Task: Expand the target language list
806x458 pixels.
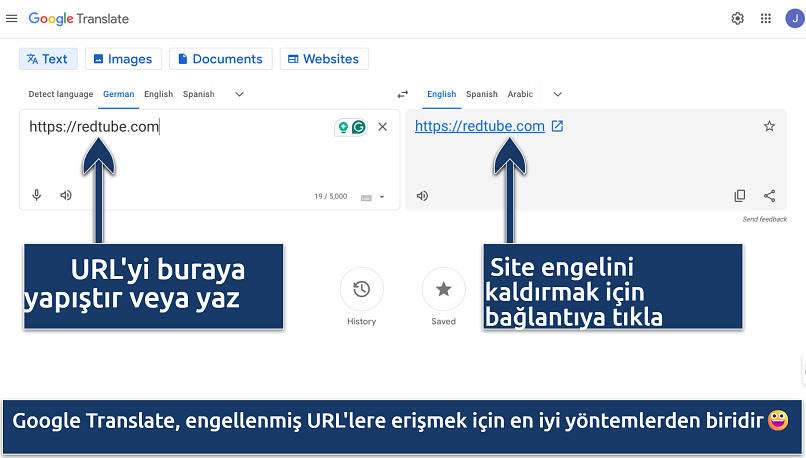Action: click(557, 94)
